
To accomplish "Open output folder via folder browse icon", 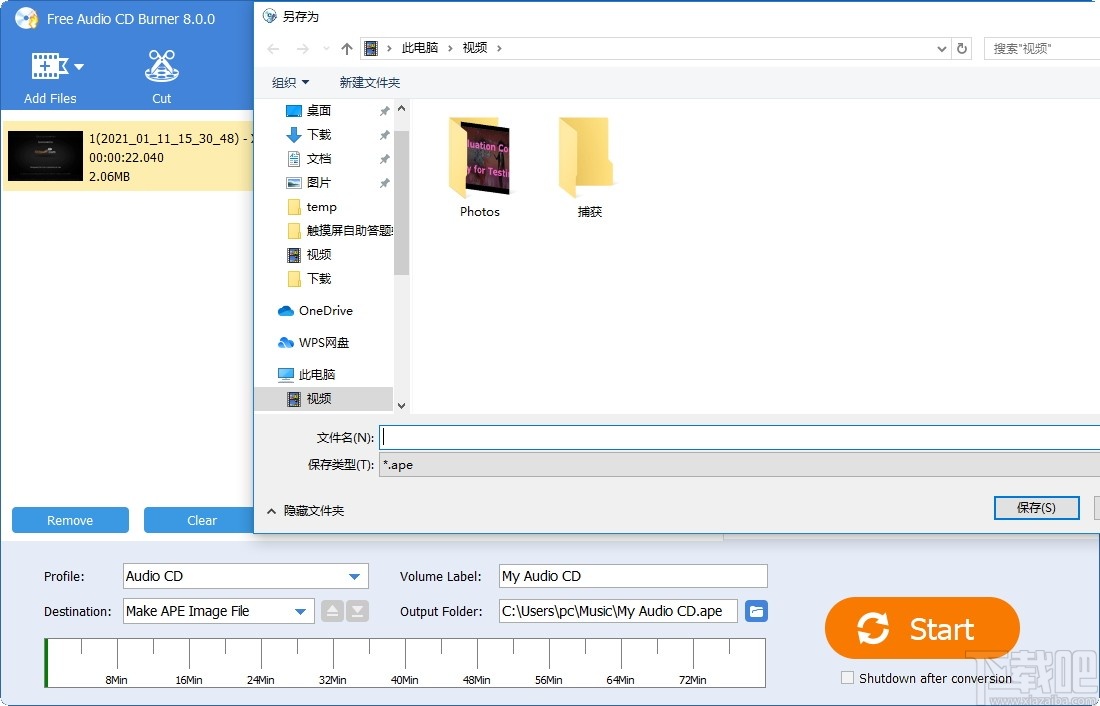I will 756,611.
